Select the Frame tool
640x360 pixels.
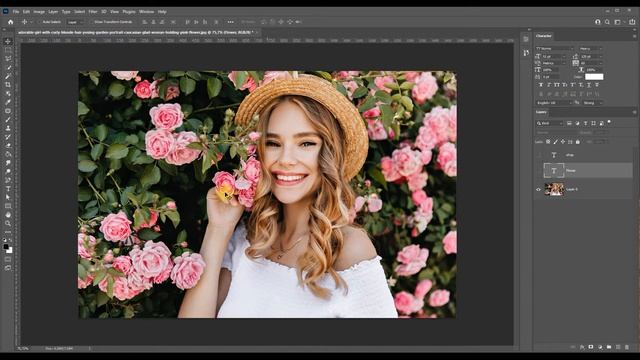coord(8,93)
